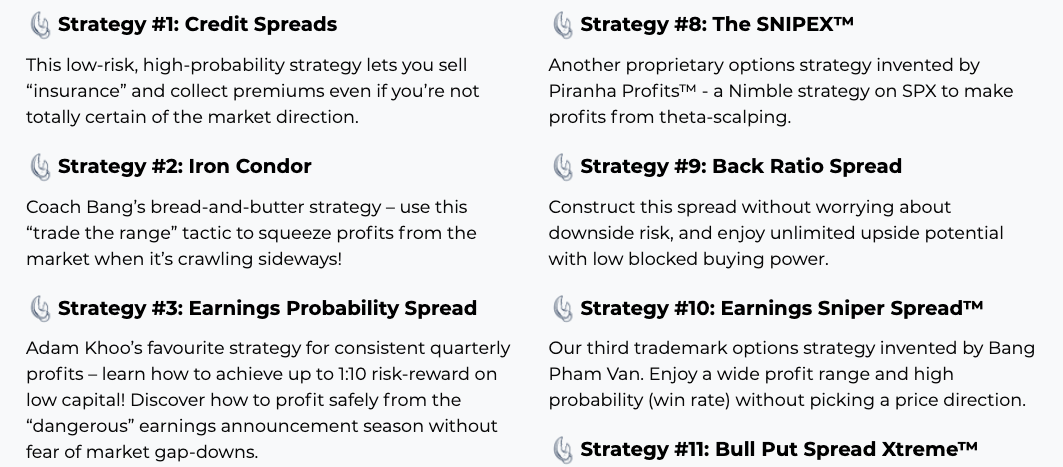The width and height of the screenshot is (1063, 467).
Task: Click the Strategy #3: Earnings Probability Spread heading
Action: [267, 308]
